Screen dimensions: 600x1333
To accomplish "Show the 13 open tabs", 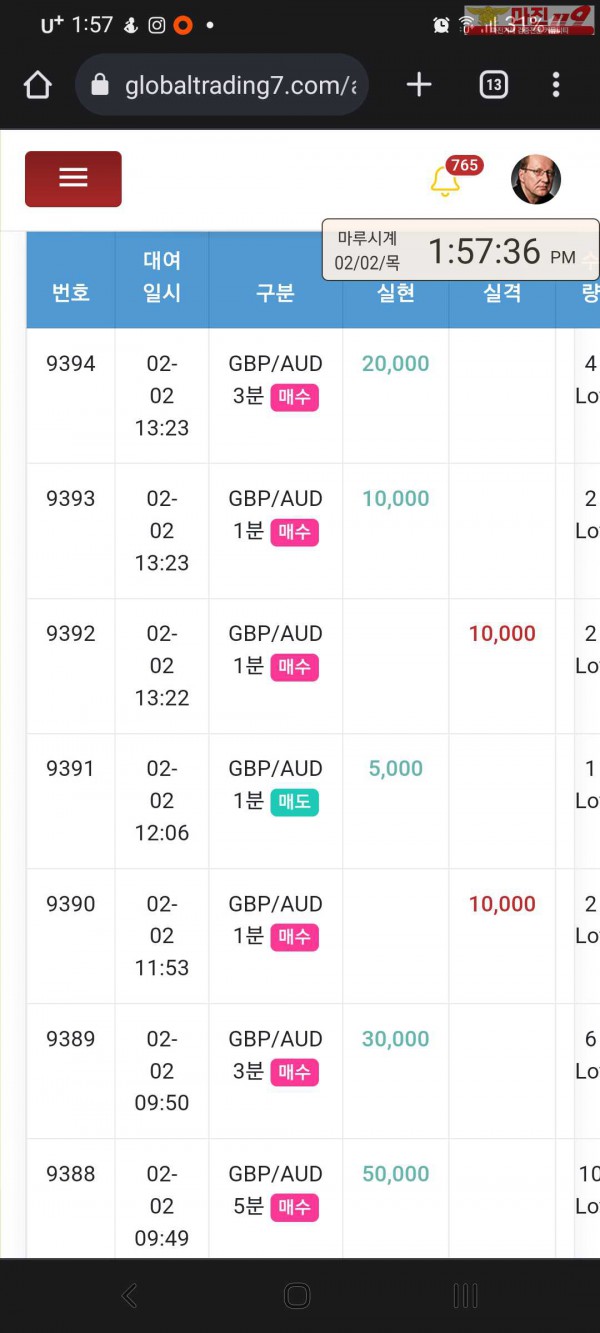I will [x=493, y=86].
